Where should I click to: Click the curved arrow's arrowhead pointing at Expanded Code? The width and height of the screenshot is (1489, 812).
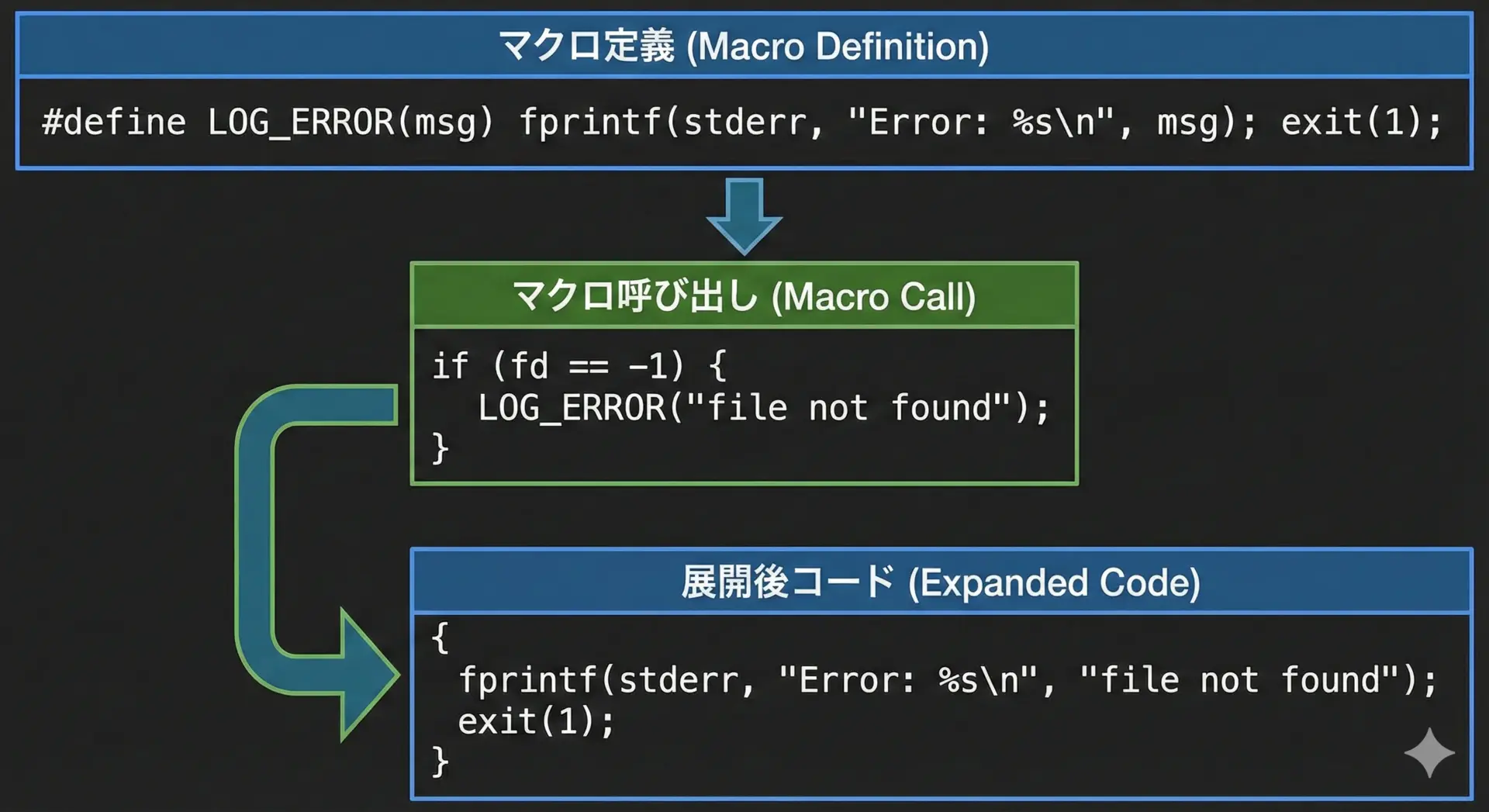[364, 675]
